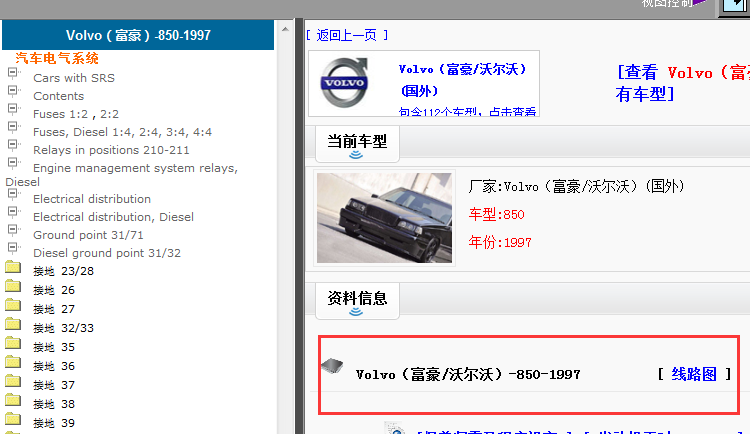Image resolution: width=750 pixels, height=434 pixels.
Task: Toggle expander next to Fuses 1:2 , 2:2
Action: tap(12, 109)
